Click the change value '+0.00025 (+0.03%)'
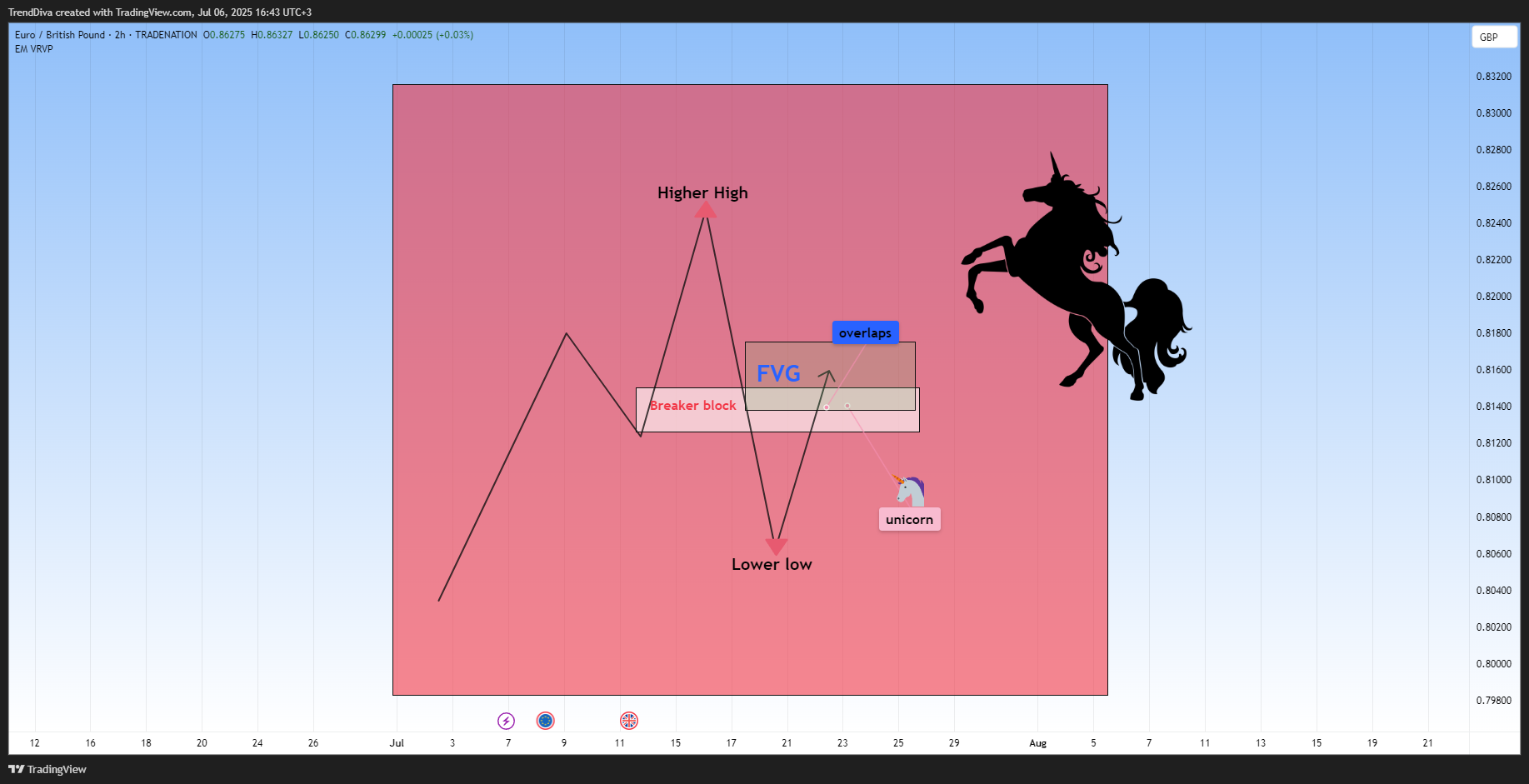1529x784 pixels. pos(432,35)
